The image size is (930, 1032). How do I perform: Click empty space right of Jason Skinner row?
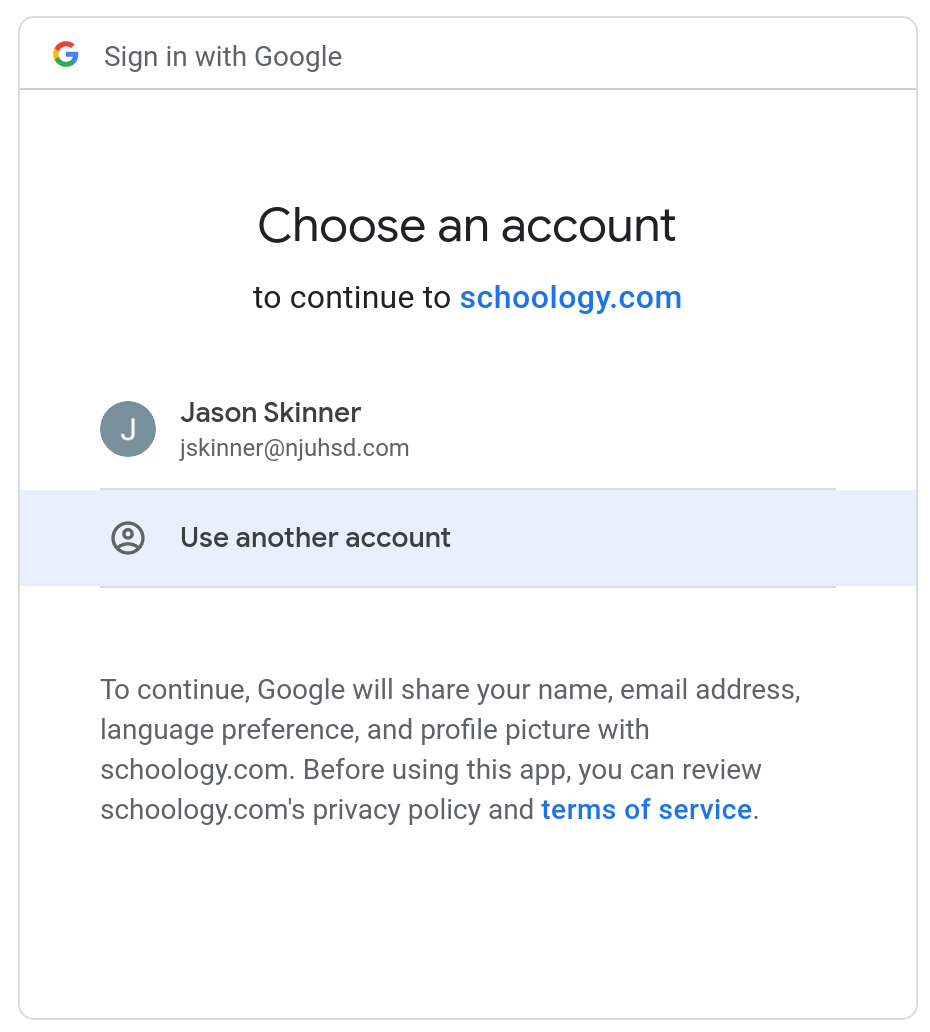point(625,429)
